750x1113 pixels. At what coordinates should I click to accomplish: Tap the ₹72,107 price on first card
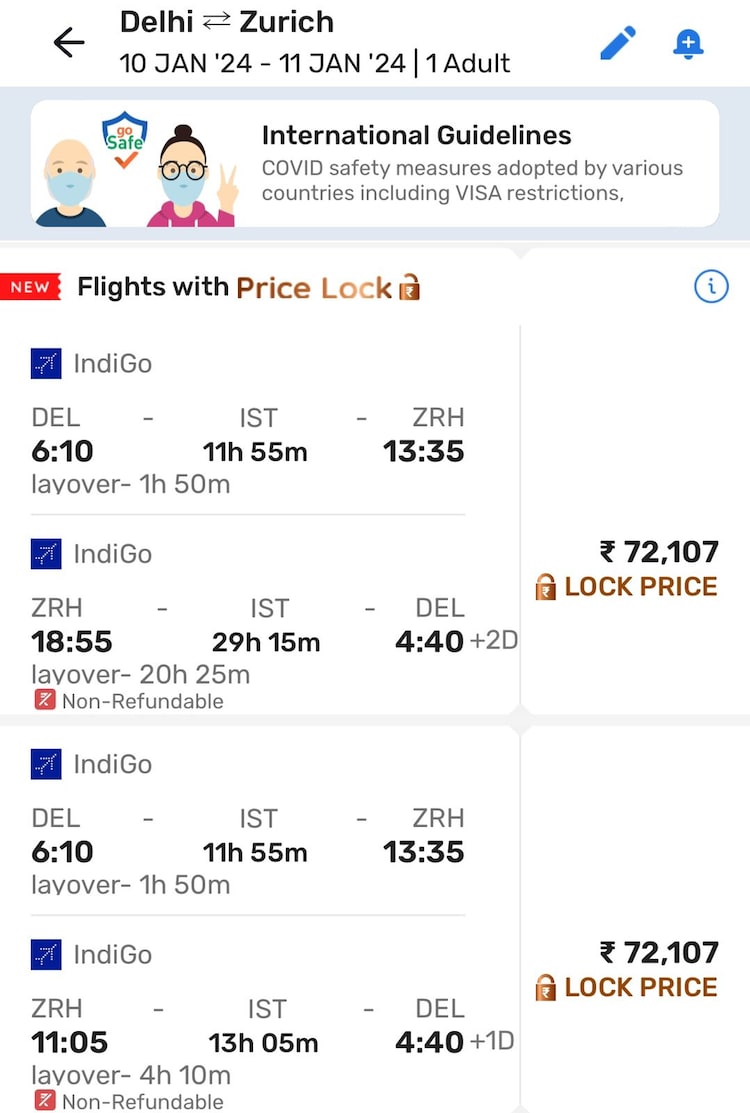[659, 552]
